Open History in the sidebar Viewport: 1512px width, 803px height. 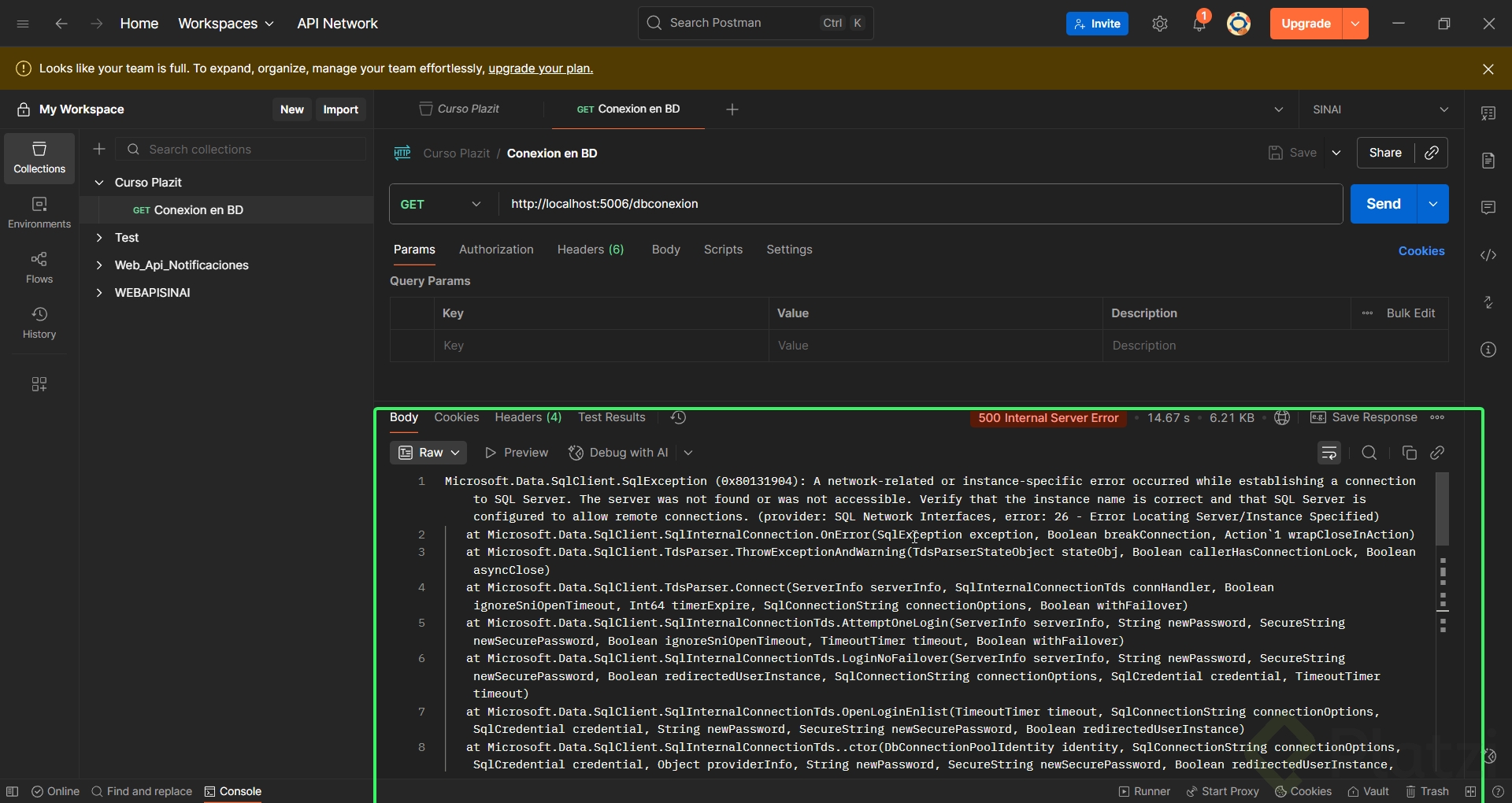[39, 324]
